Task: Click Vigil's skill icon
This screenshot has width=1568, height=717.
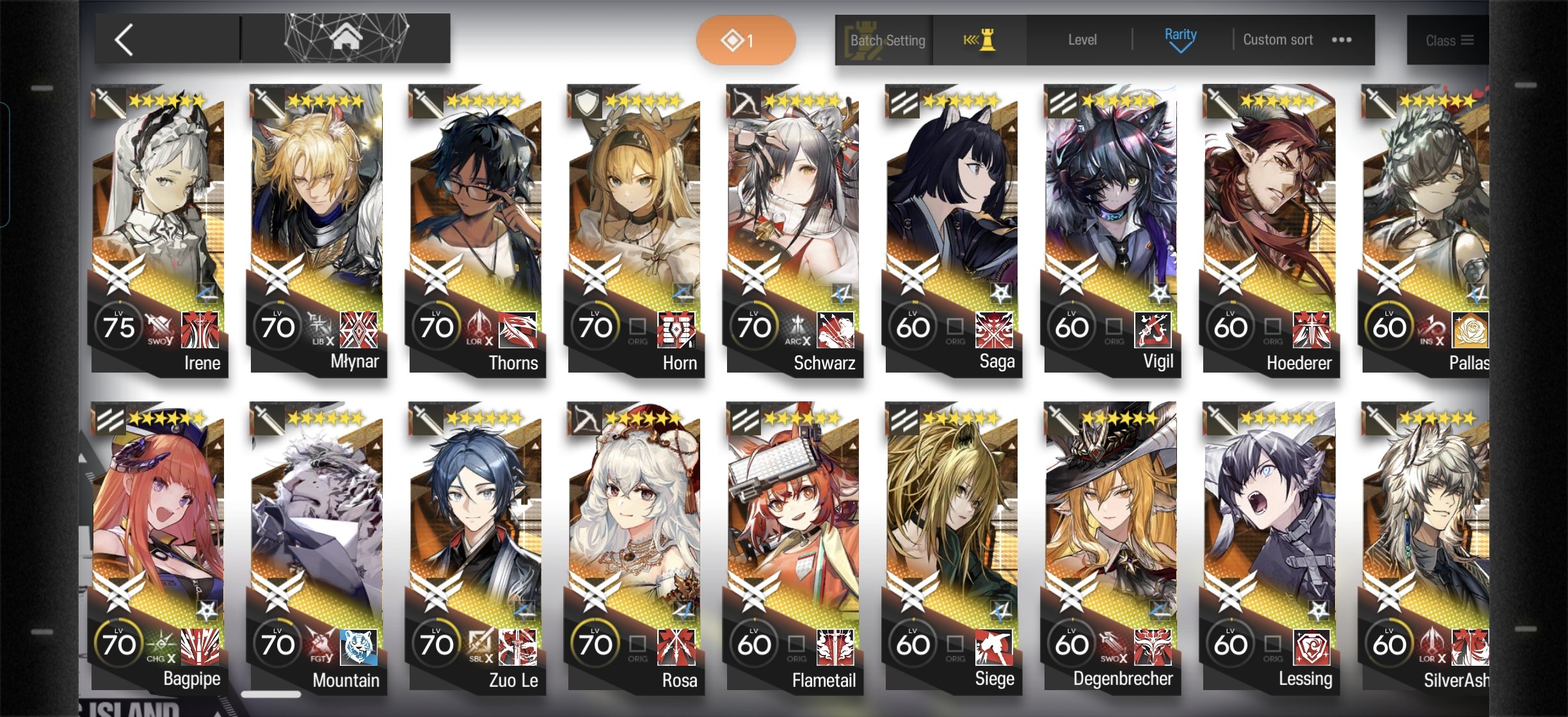Action: tap(1153, 330)
